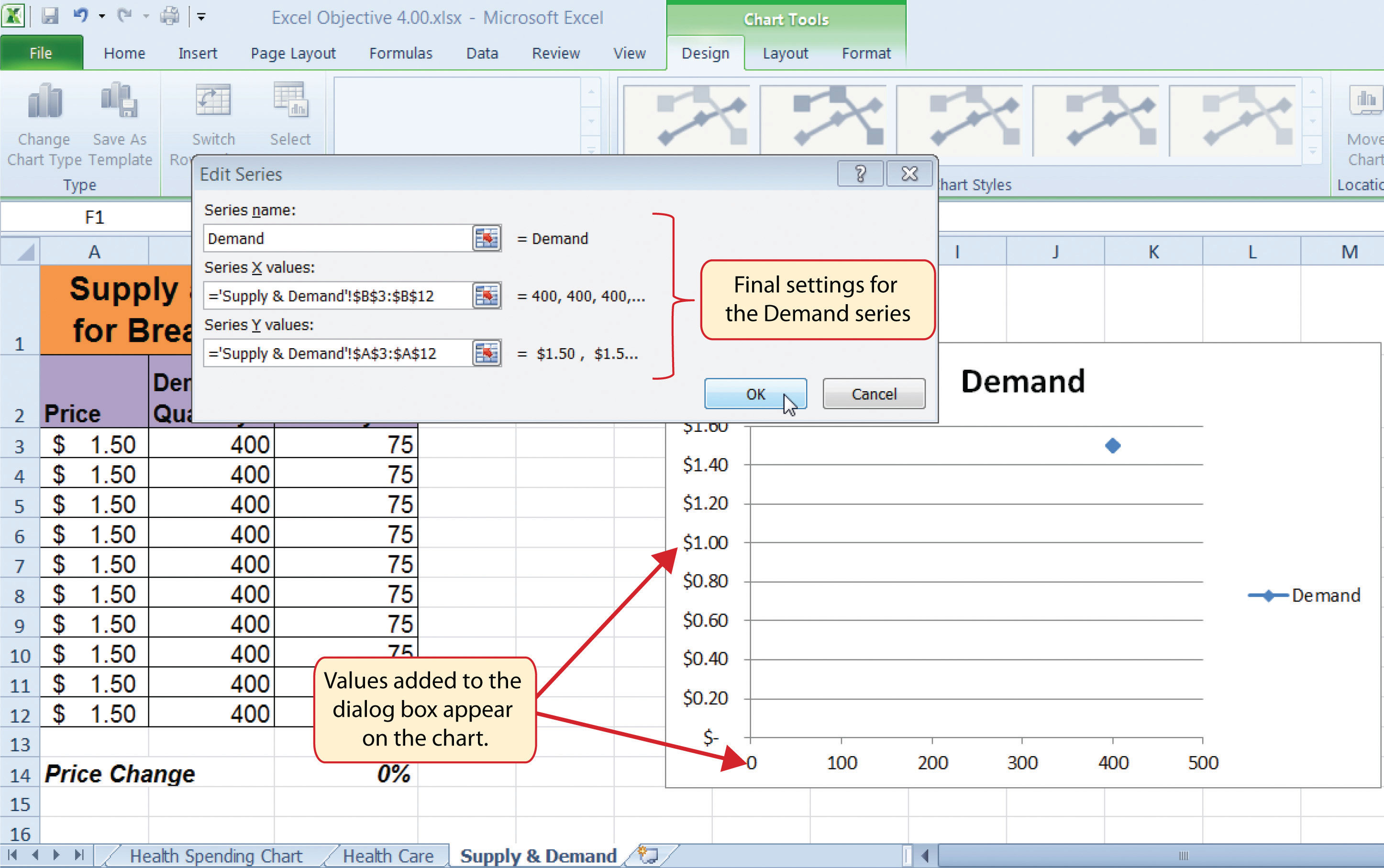Click Cancel to discard Edit Series changes
The height and width of the screenshot is (868, 1384).
pos(873,394)
